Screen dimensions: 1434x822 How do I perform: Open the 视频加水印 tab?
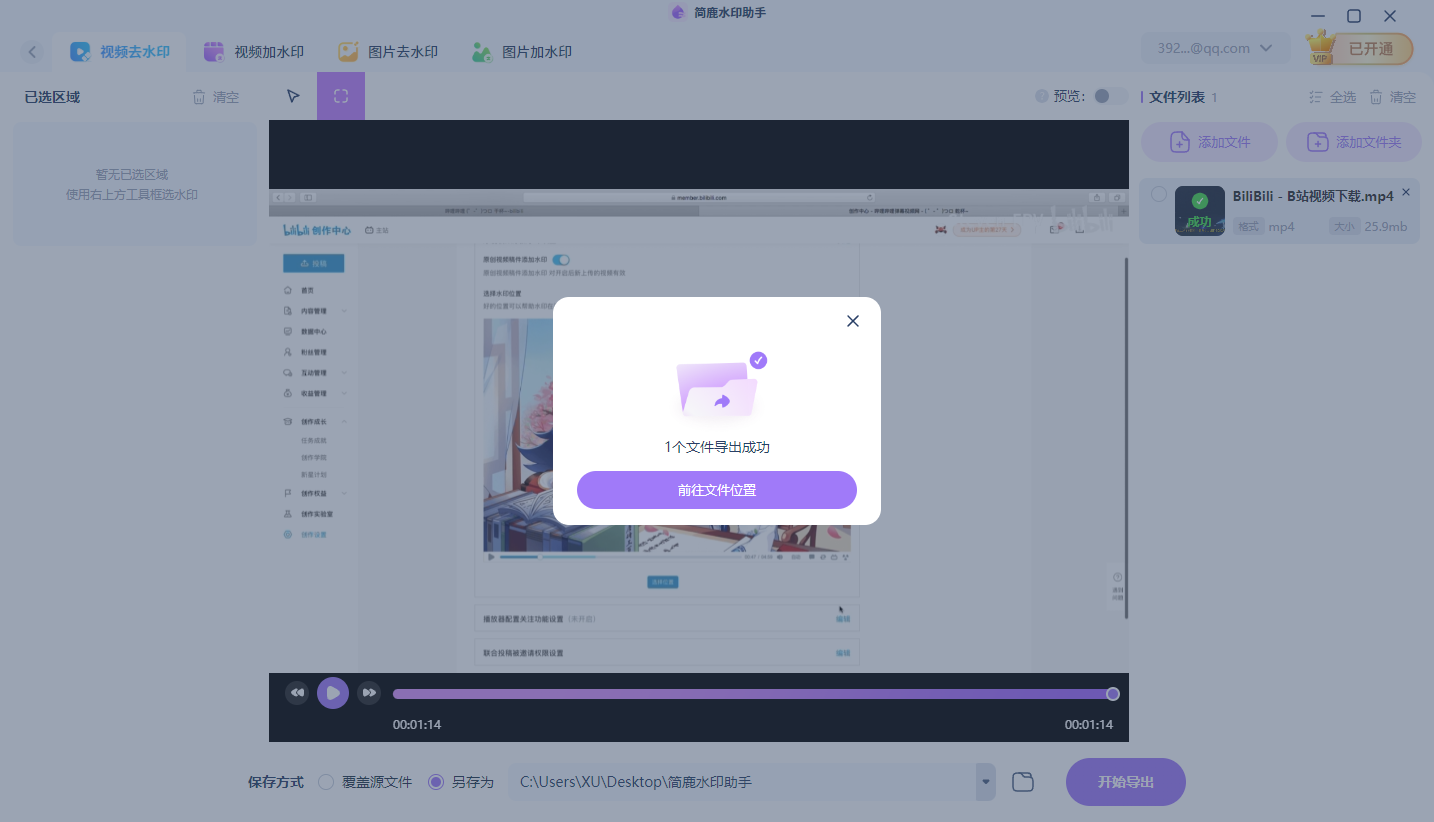tap(254, 52)
